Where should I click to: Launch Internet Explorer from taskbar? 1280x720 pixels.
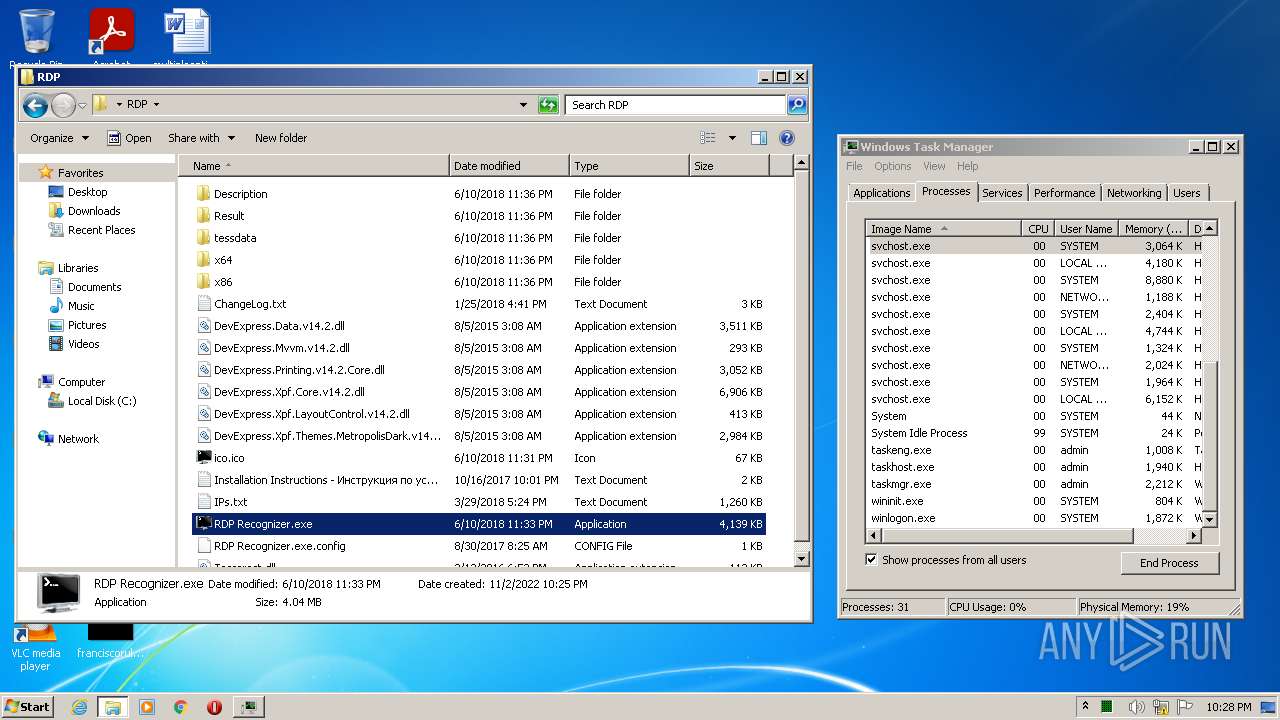click(79, 707)
